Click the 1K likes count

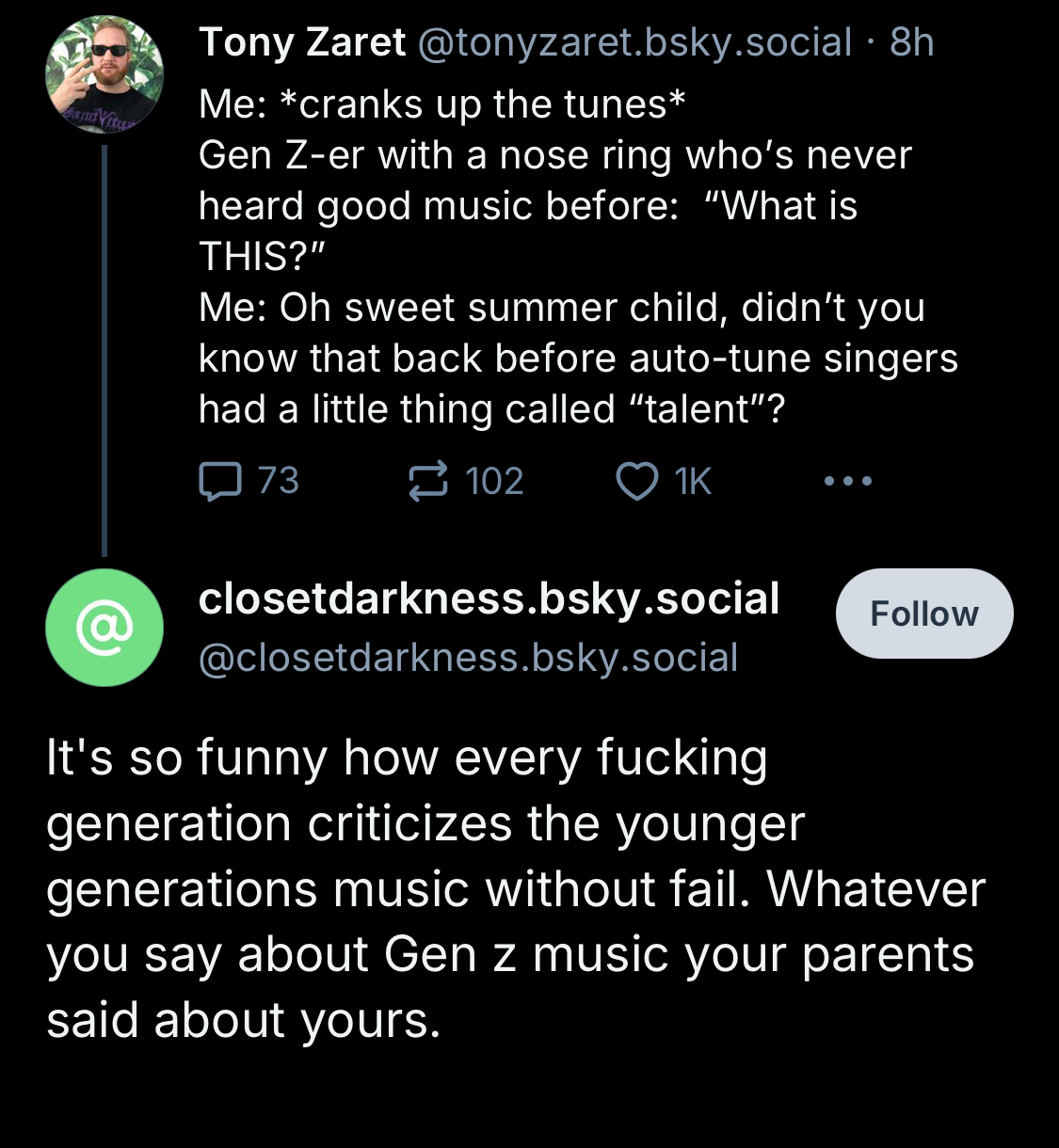point(693,482)
